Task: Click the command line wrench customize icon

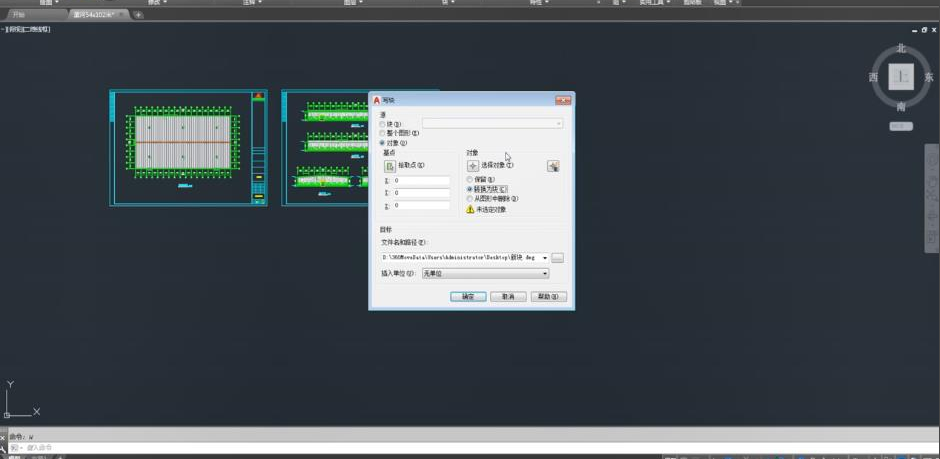Action: (x=3, y=448)
